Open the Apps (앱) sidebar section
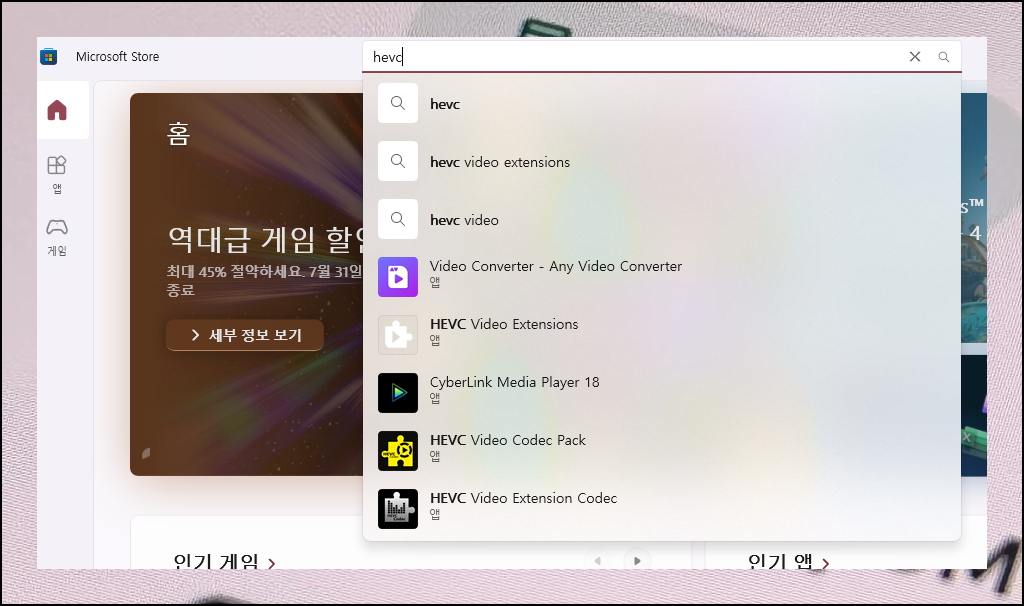This screenshot has height=606, width=1024. coord(57,174)
